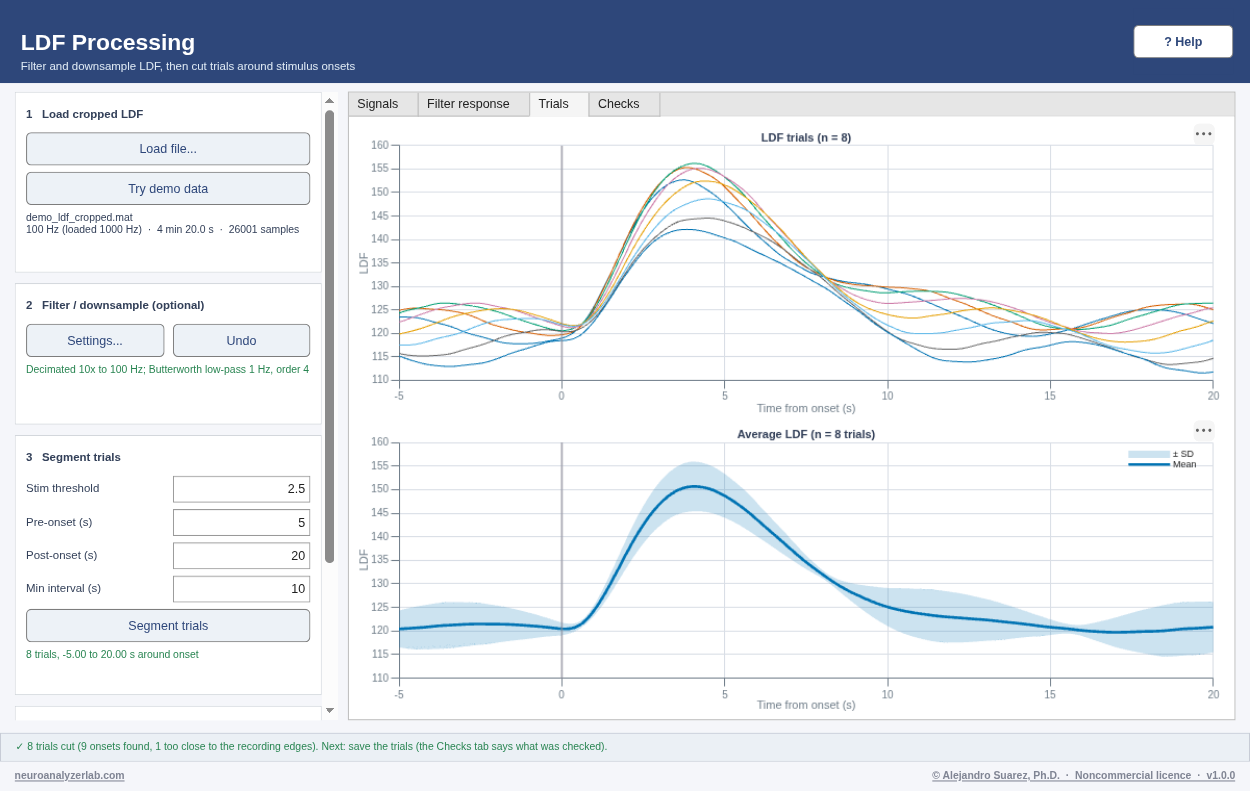
Task: Click the Load file... button
Action: pyautogui.click(x=168, y=149)
